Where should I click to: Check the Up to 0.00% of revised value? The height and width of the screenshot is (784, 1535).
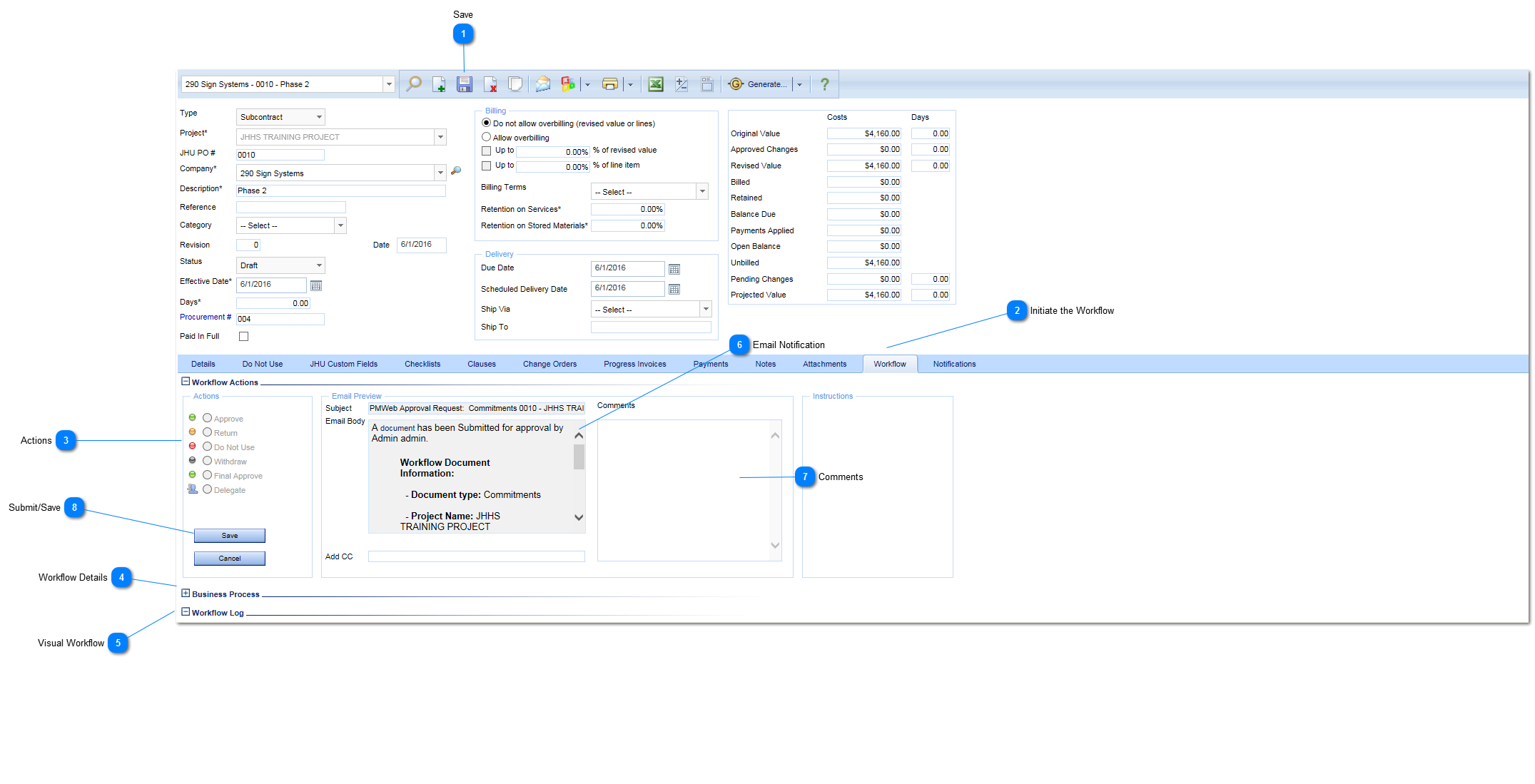coord(483,152)
